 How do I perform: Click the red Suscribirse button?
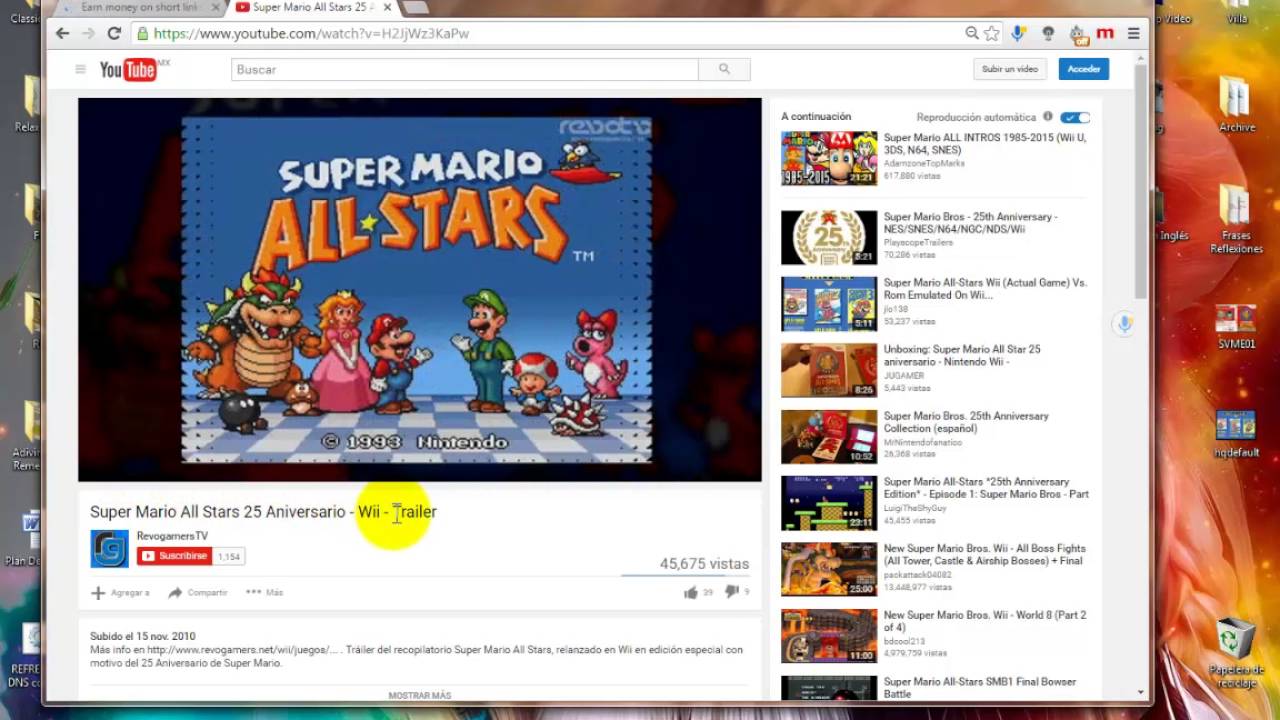click(175, 556)
